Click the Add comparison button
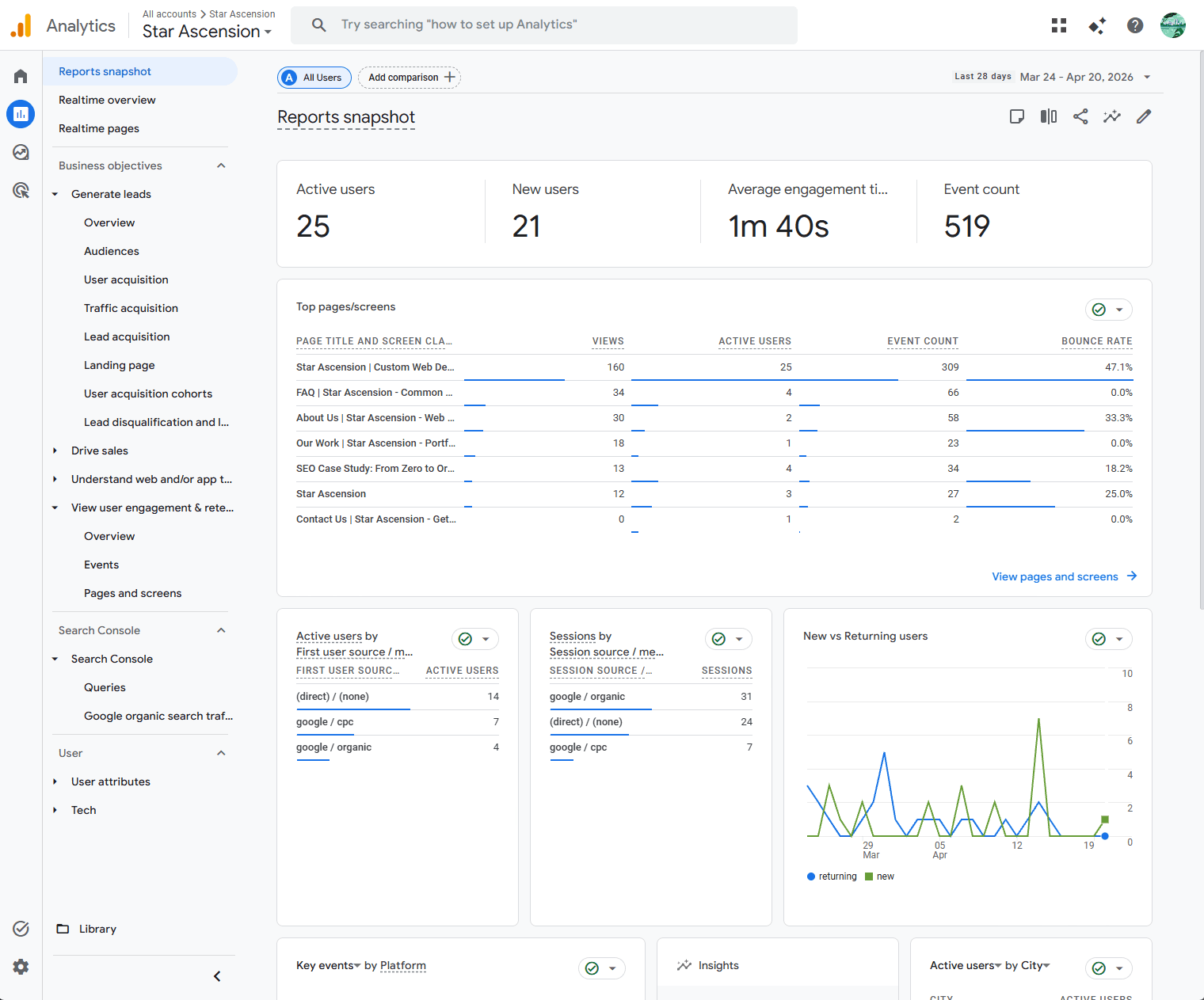Viewport: 1204px width, 1000px height. pos(410,78)
